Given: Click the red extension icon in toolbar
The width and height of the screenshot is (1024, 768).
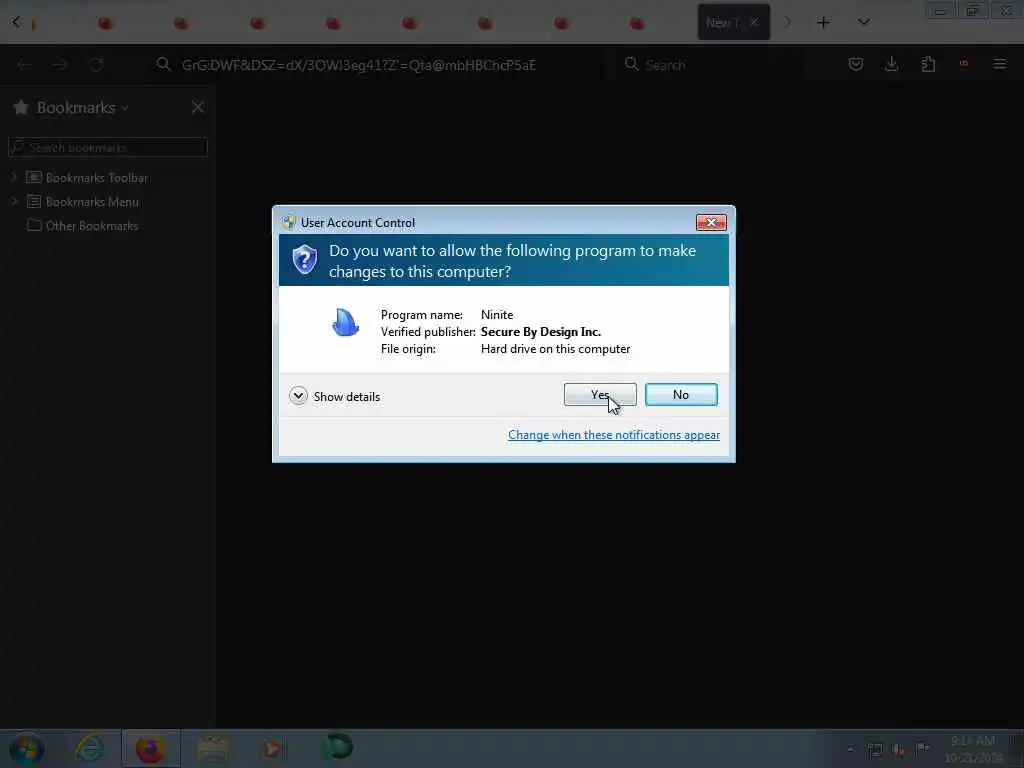Looking at the screenshot, I should tap(964, 63).
